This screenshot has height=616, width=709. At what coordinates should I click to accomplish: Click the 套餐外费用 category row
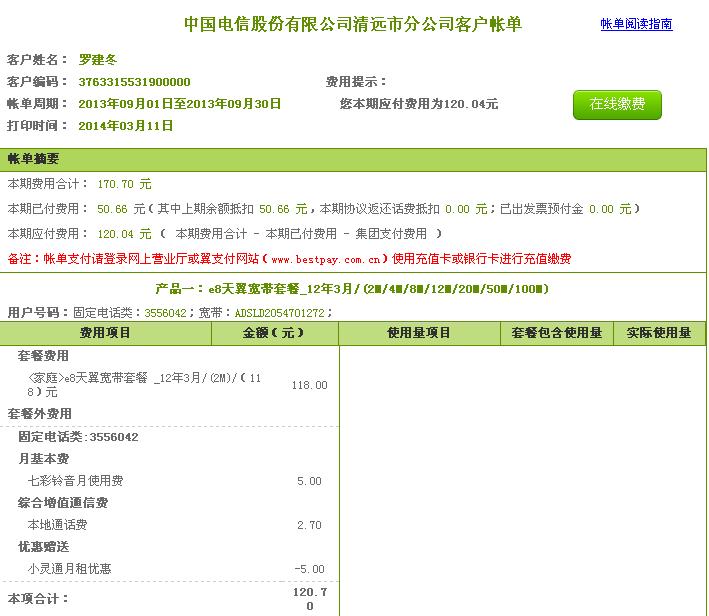coord(39,414)
